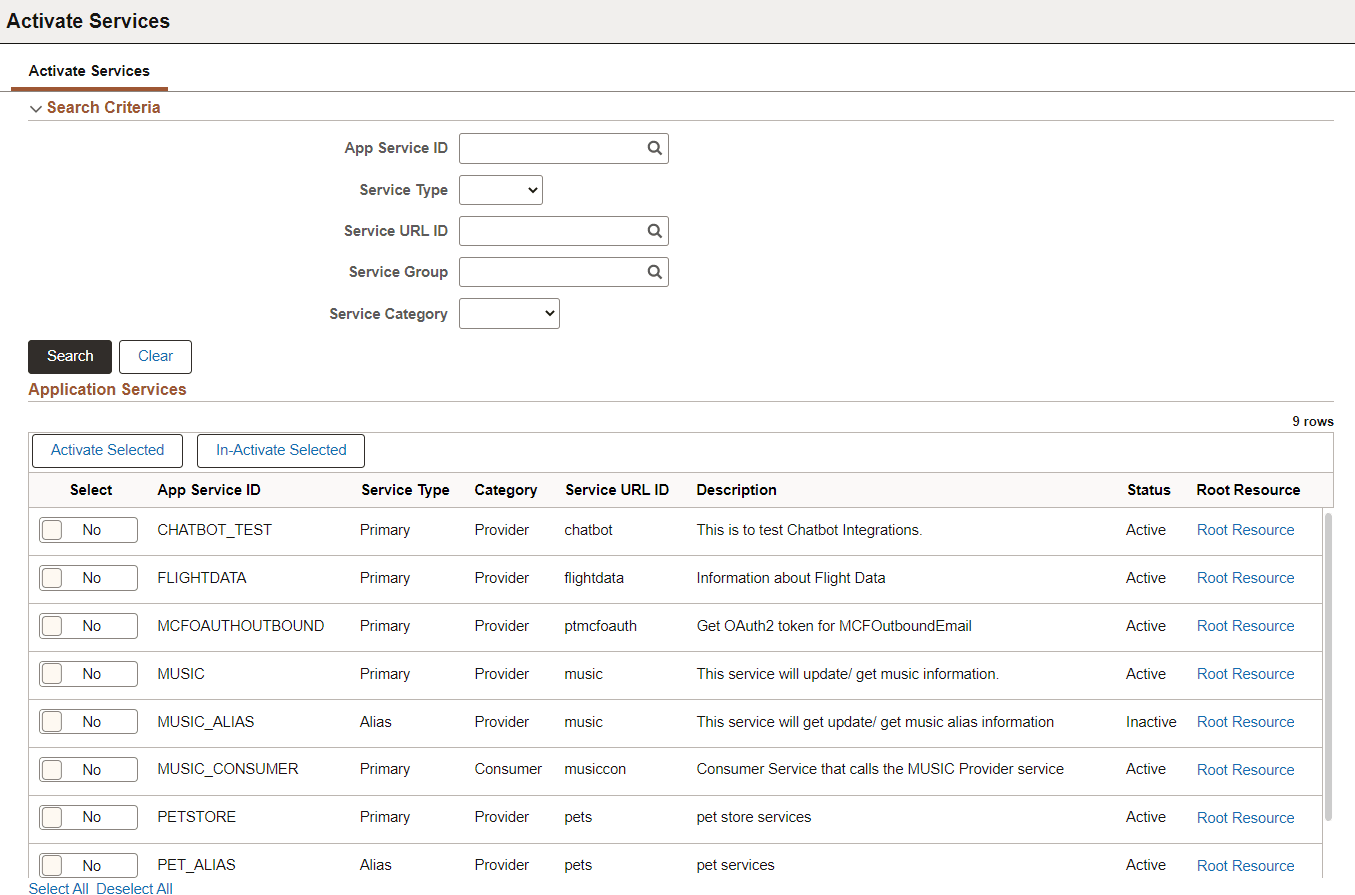Screen dimensions: 1355x895
Task: Open the Service Group lookup magnifier
Action: point(655,271)
